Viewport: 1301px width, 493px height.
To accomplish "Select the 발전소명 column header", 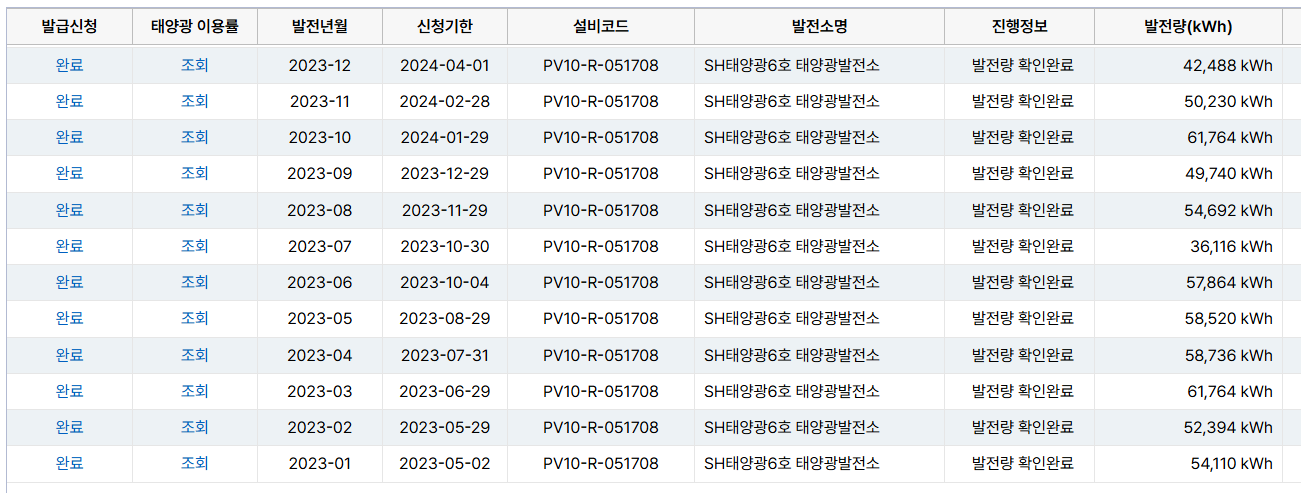I will point(819,27).
